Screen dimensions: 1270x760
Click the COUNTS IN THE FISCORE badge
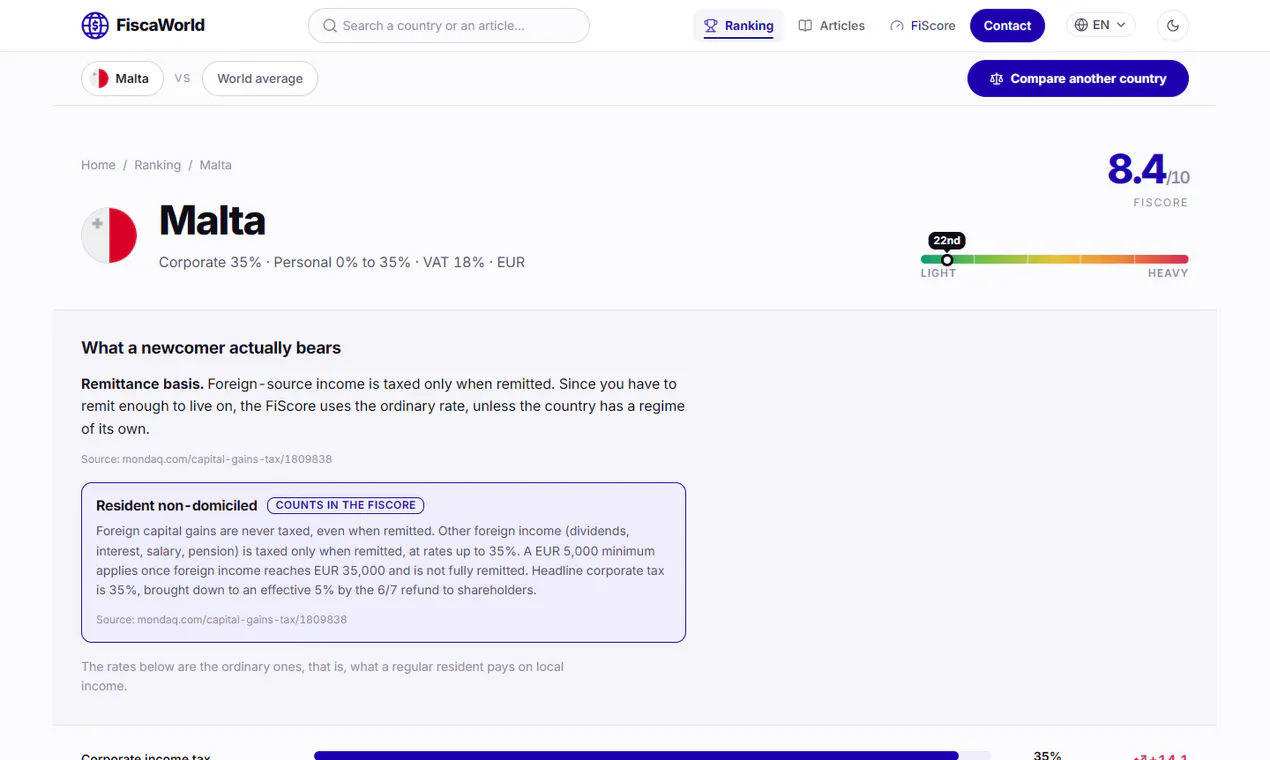346,505
